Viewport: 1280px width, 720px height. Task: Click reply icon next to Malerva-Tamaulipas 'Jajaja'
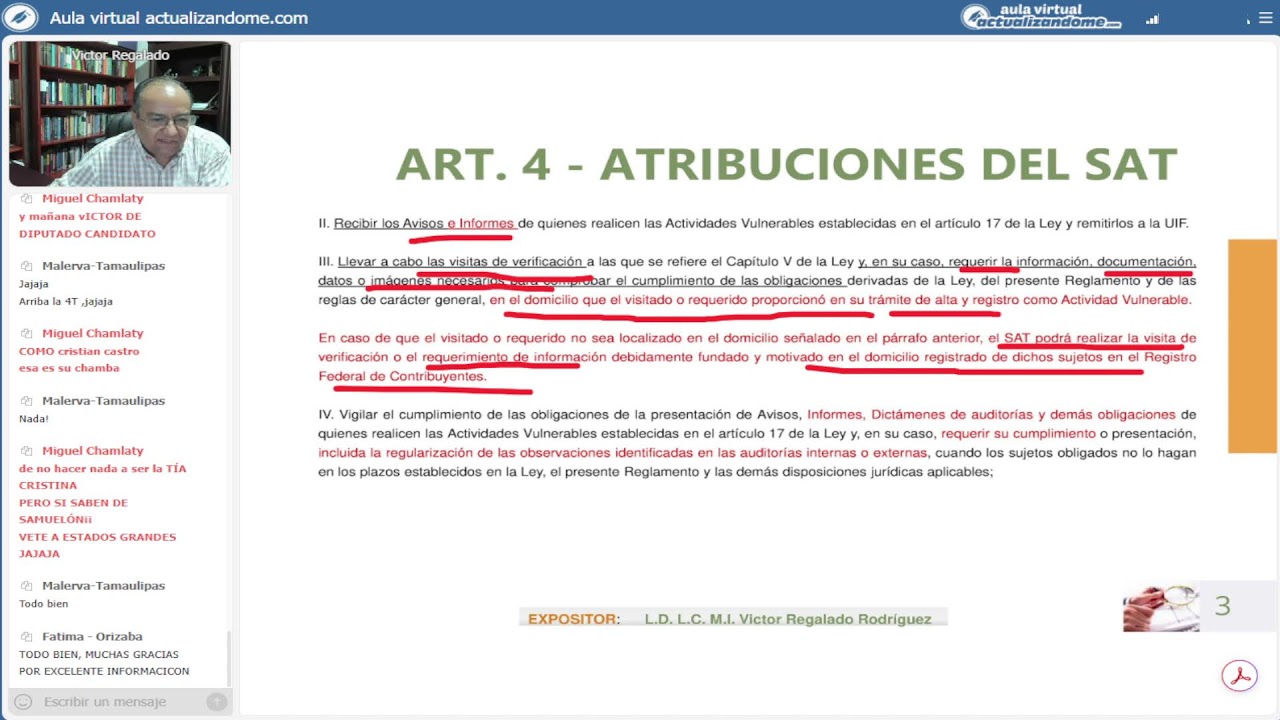point(27,266)
